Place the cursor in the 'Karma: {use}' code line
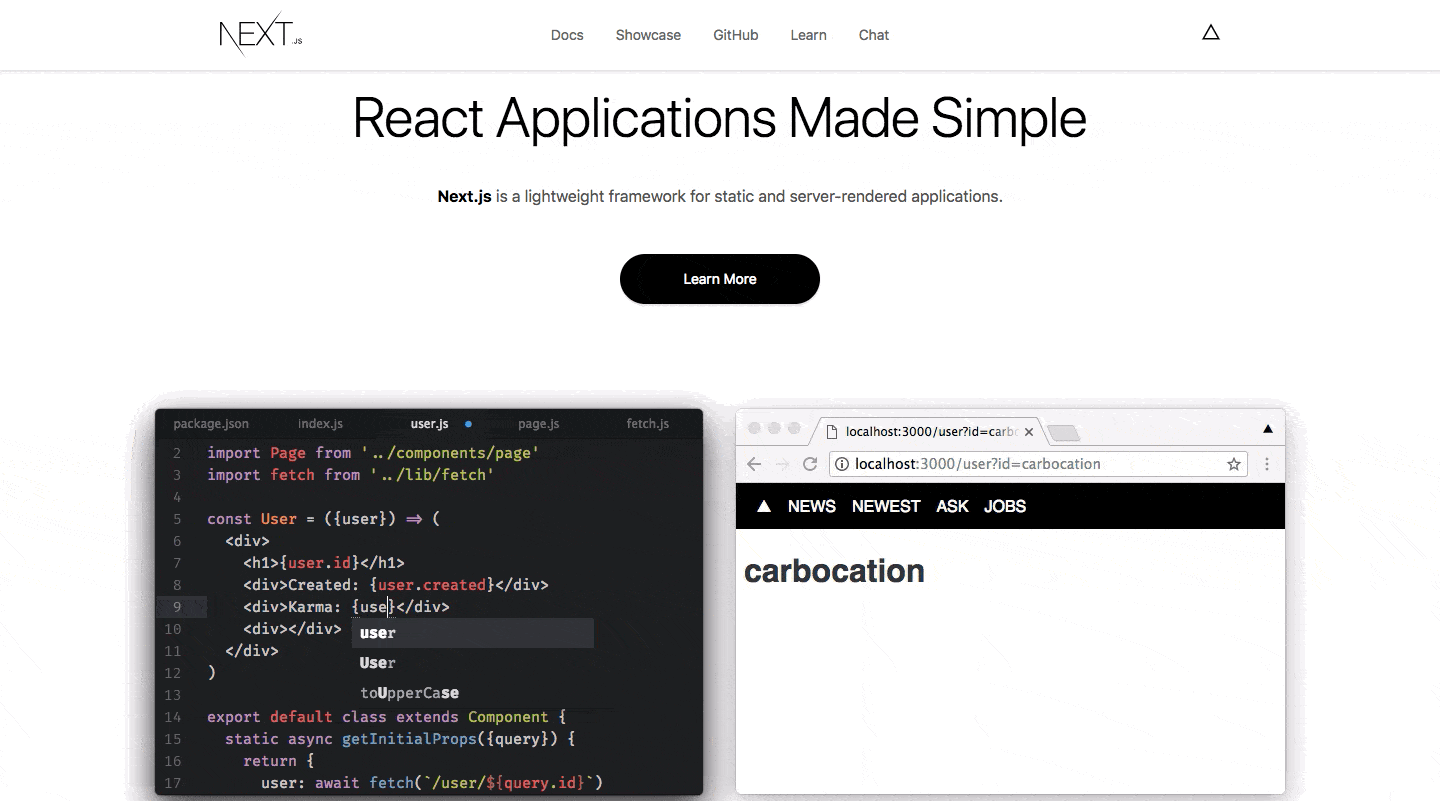Image resolution: width=1440 pixels, height=801 pixels. (347, 607)
